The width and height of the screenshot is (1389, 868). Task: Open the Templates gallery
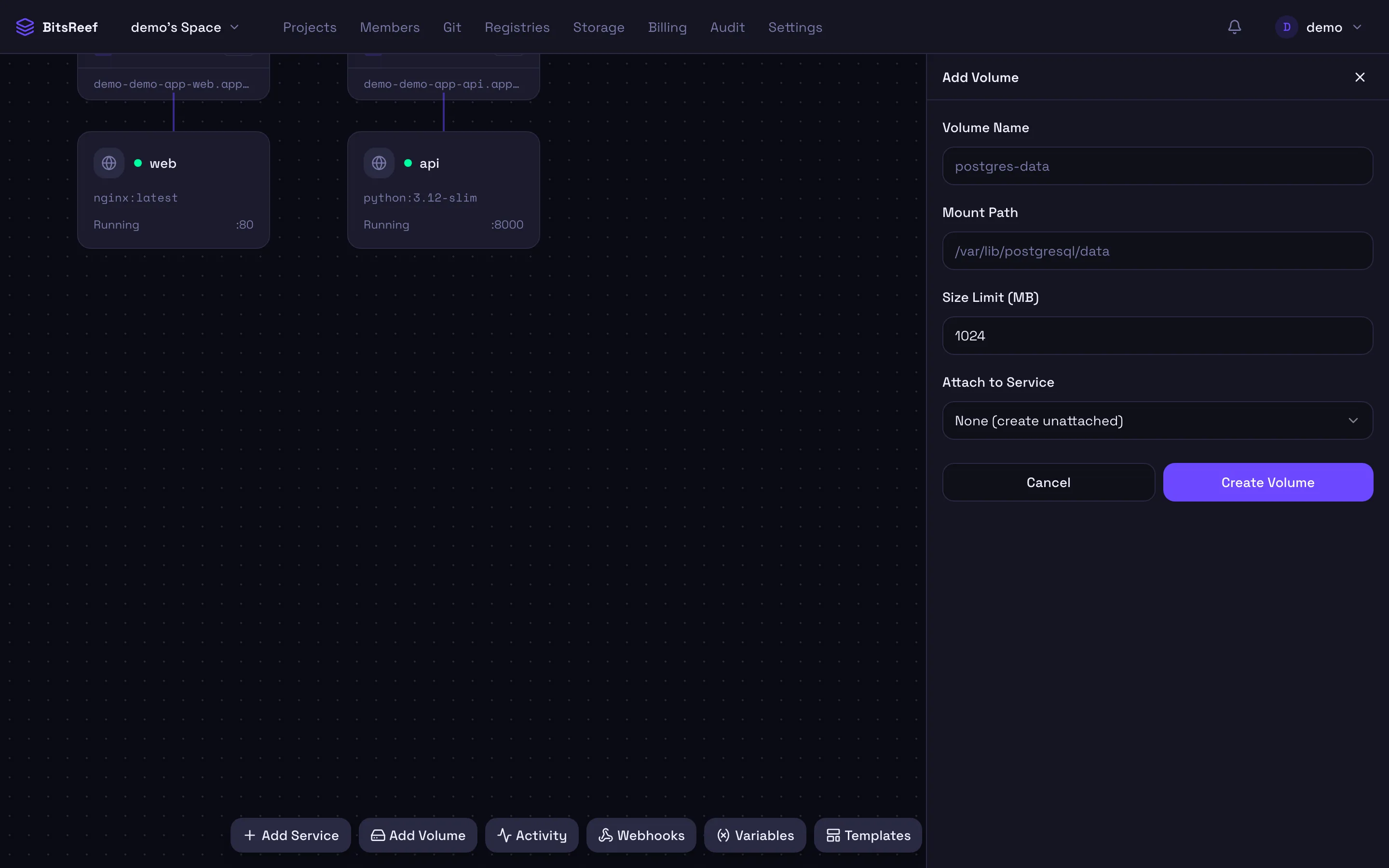coord(868,835)
